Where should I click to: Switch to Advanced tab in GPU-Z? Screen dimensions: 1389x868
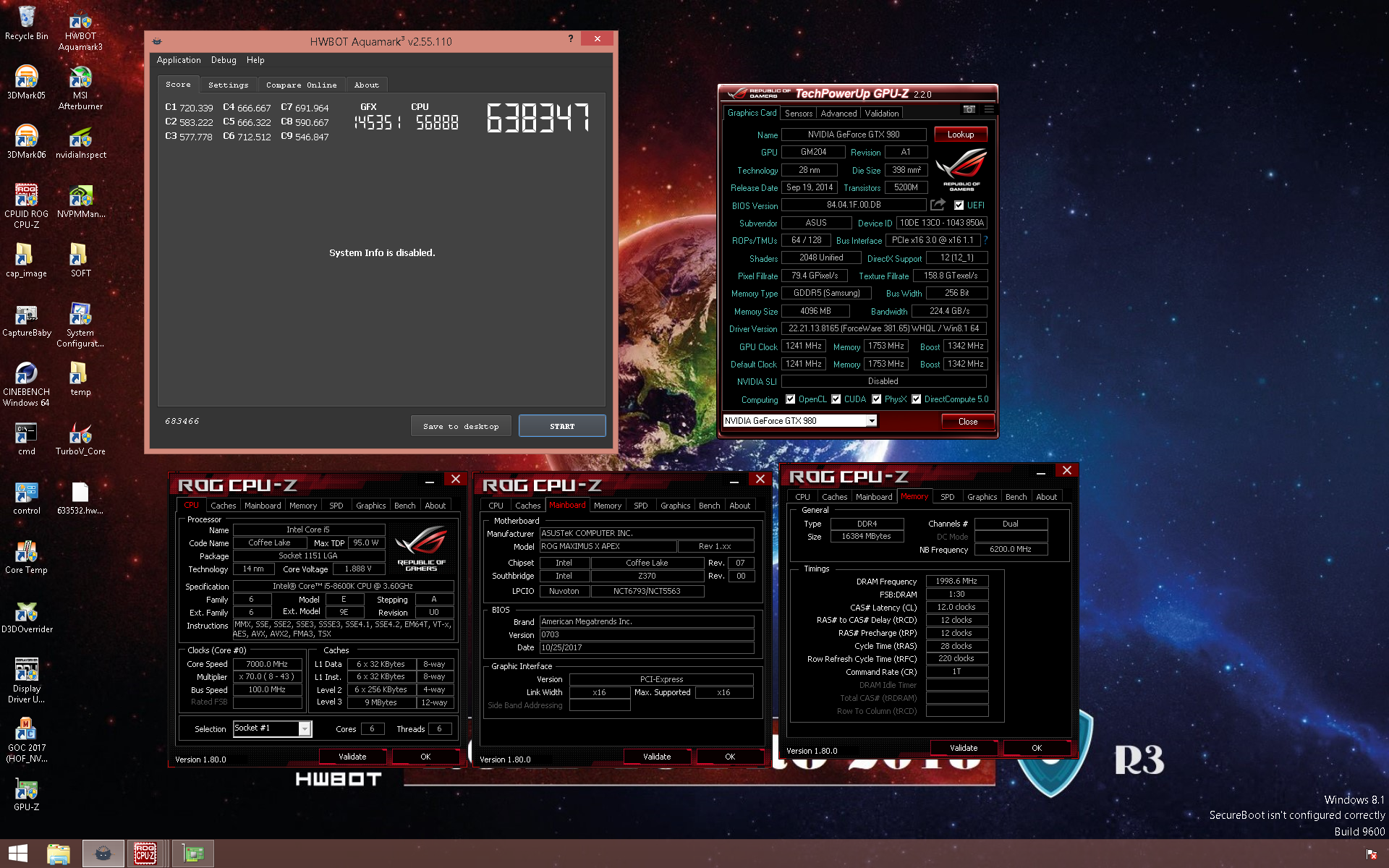(x=838, y=114)
